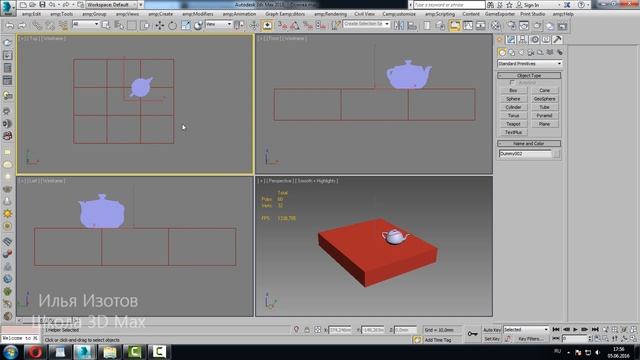Screen dimensions: 640x360
Task: Click the Teapot primitive button
Action: pos(513,124)
